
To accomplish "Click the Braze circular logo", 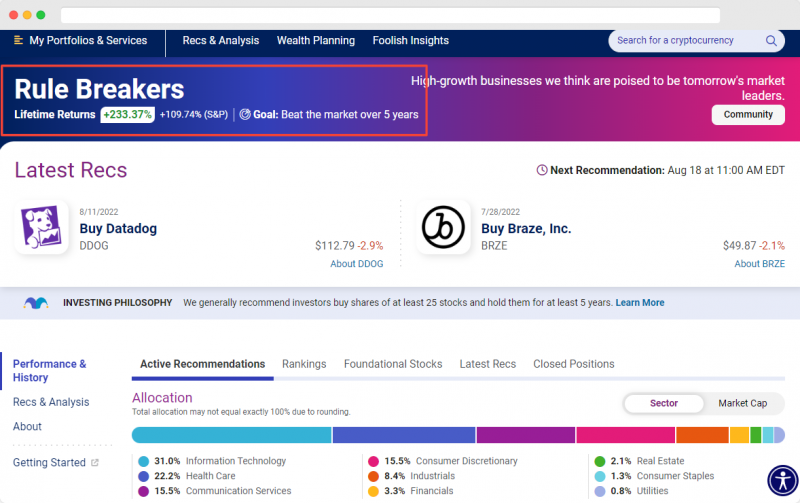I will [443, 227].
